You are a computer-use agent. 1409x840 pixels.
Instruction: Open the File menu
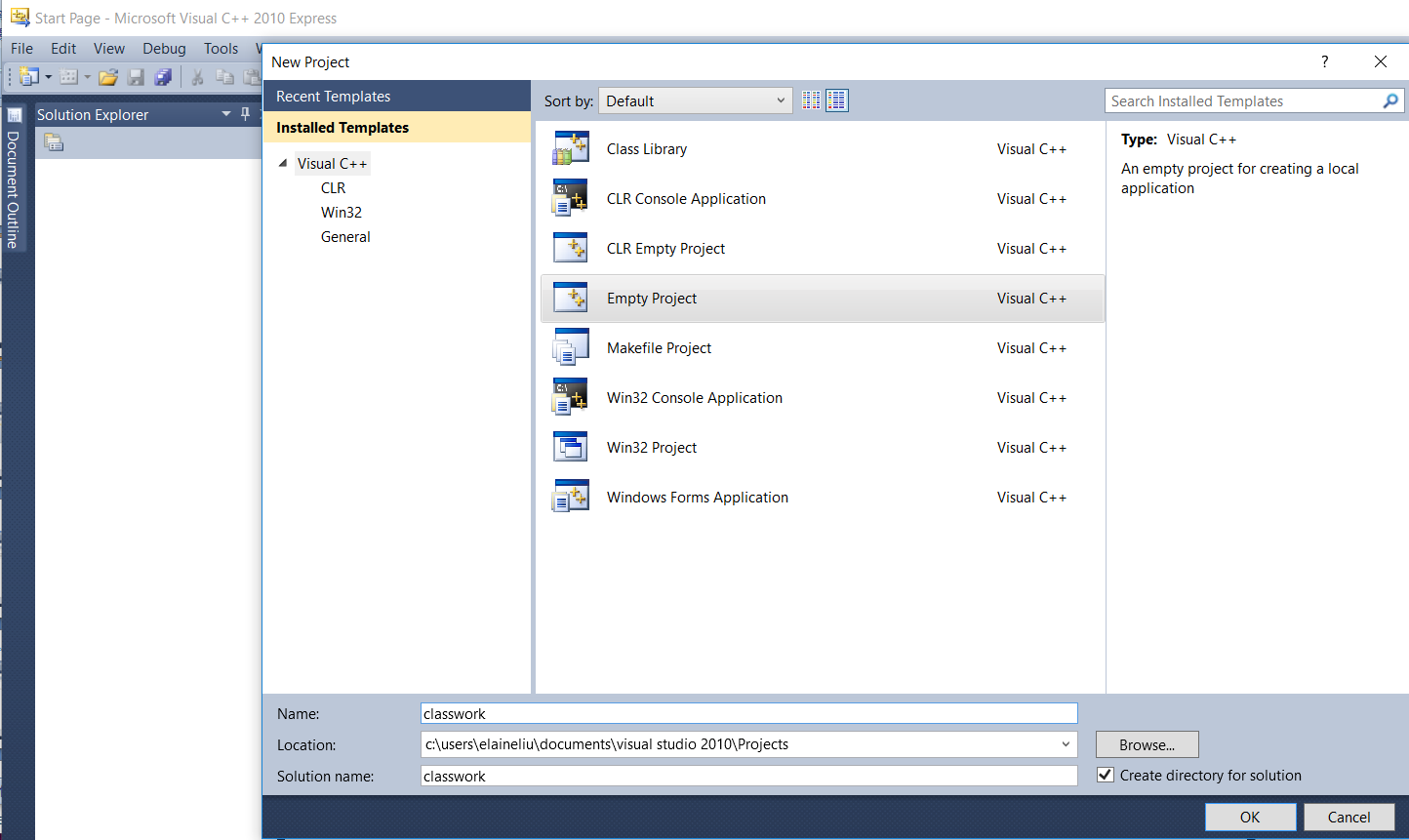tap(21, 48)
